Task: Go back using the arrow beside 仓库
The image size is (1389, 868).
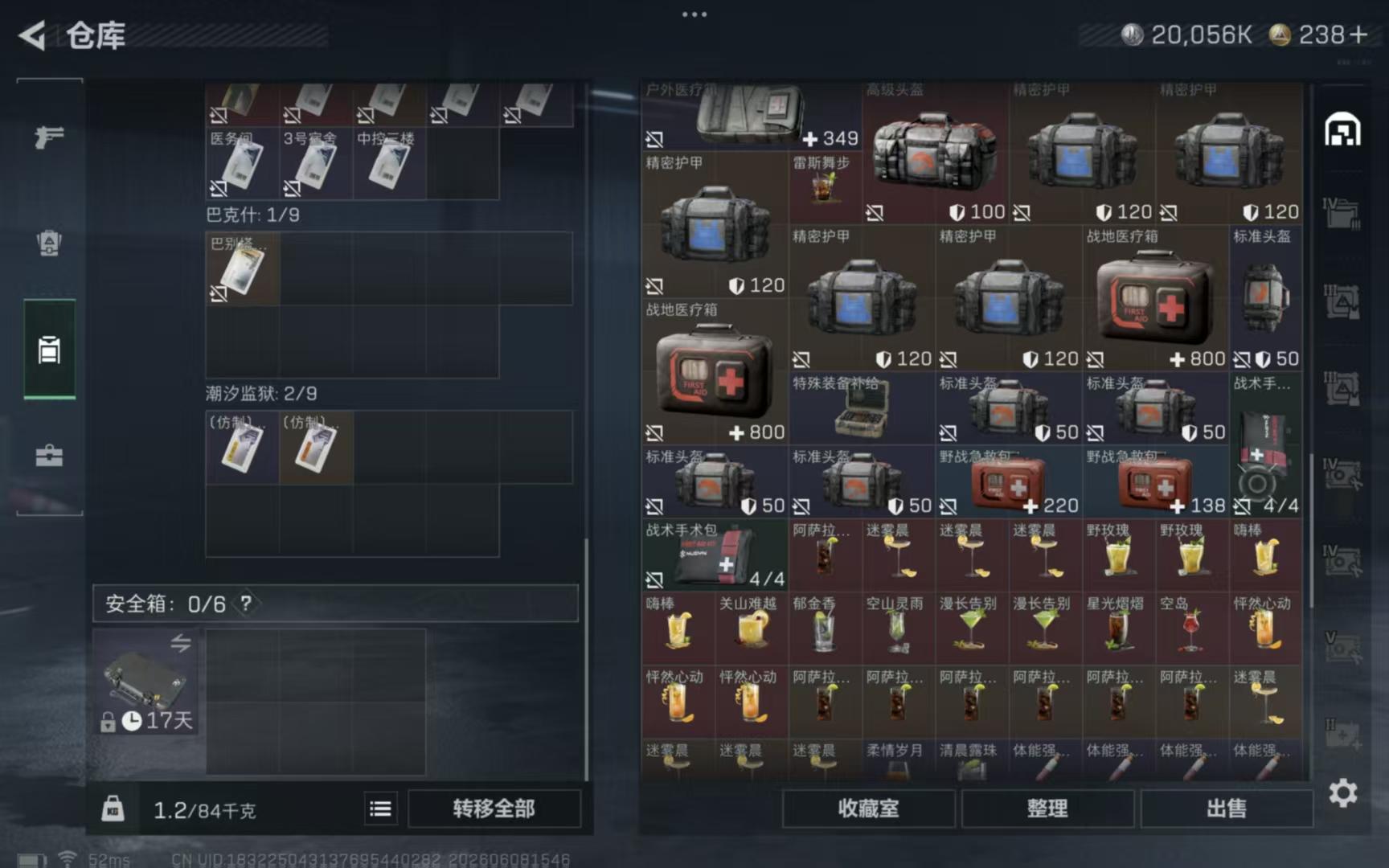Action: tap(32, 35)
